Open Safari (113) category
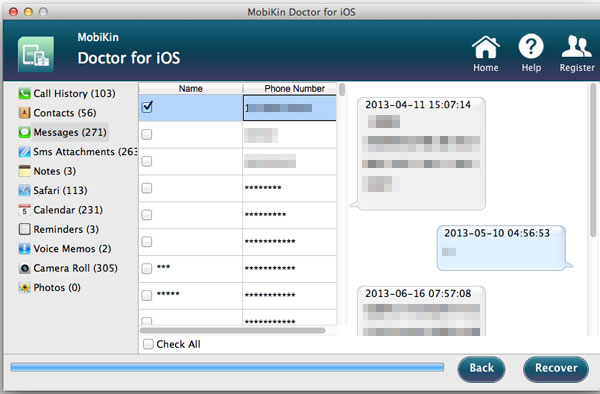600x394 pixels. 60,190
